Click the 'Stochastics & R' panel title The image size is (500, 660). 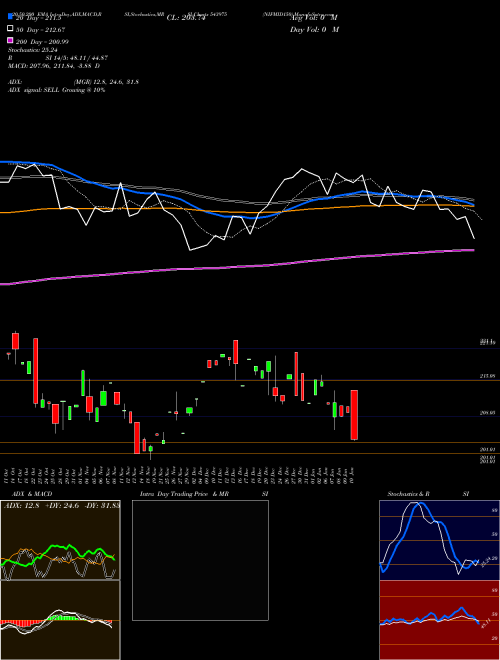[408, 494]
